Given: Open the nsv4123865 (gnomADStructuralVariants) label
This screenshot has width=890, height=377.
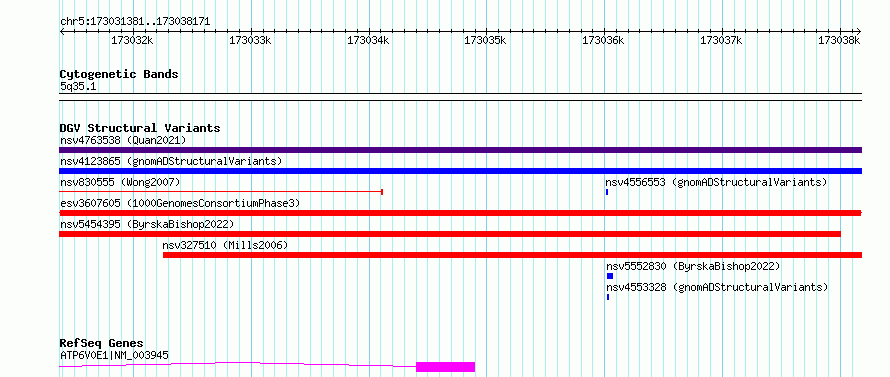Looking at the screenshot, I should [171, 161].
